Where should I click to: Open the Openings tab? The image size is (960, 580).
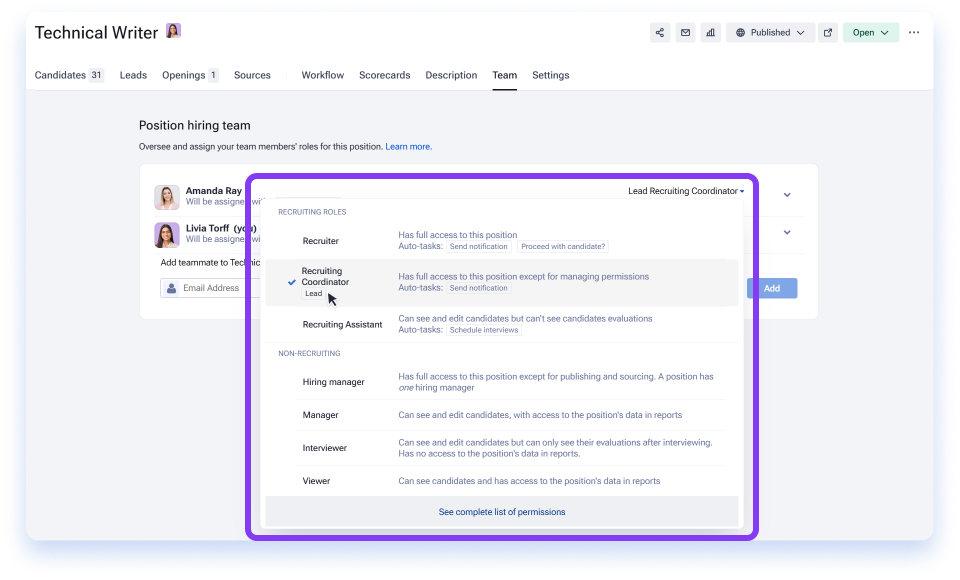190,75
